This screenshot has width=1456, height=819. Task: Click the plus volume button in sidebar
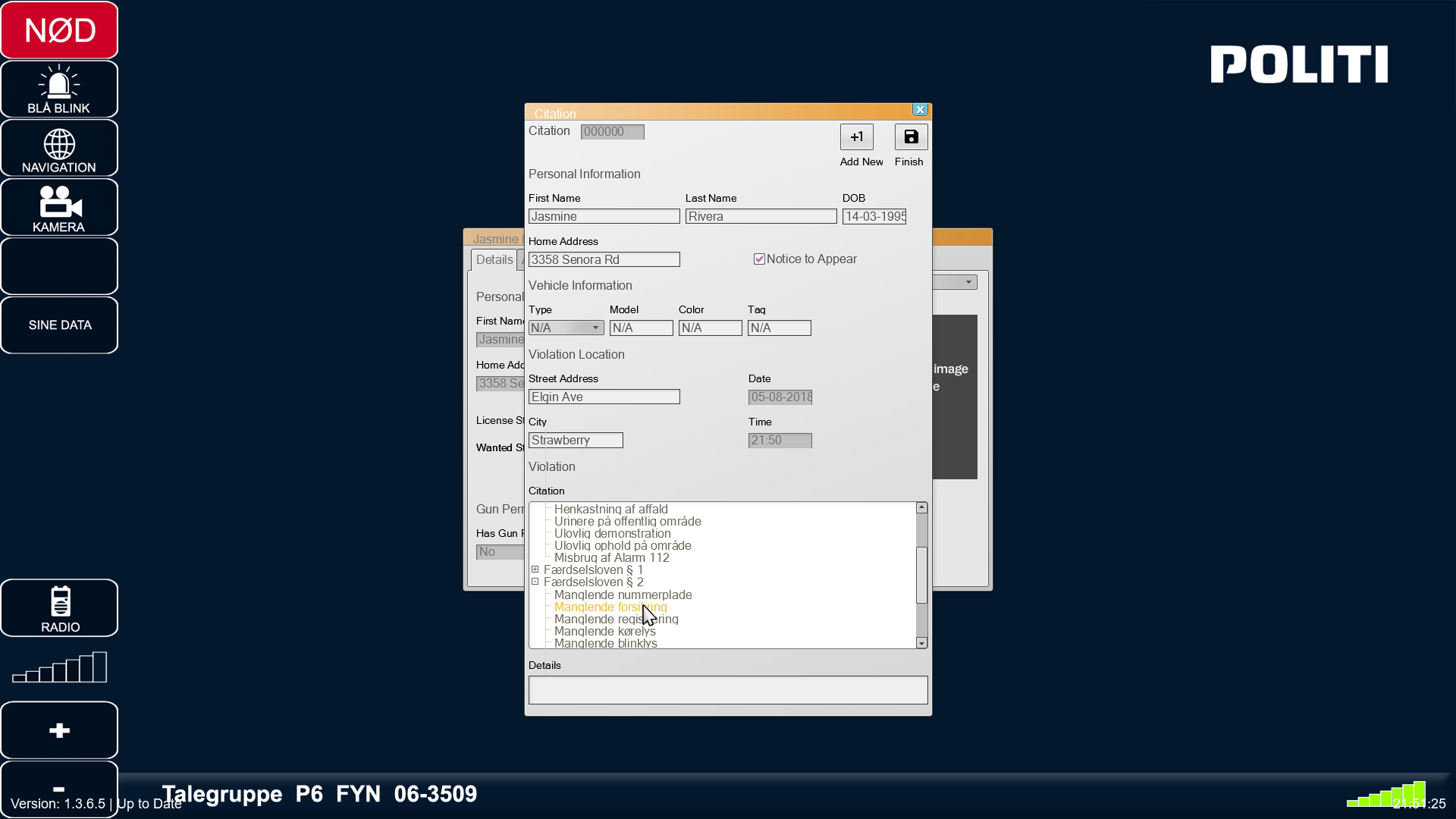(59, 730)
